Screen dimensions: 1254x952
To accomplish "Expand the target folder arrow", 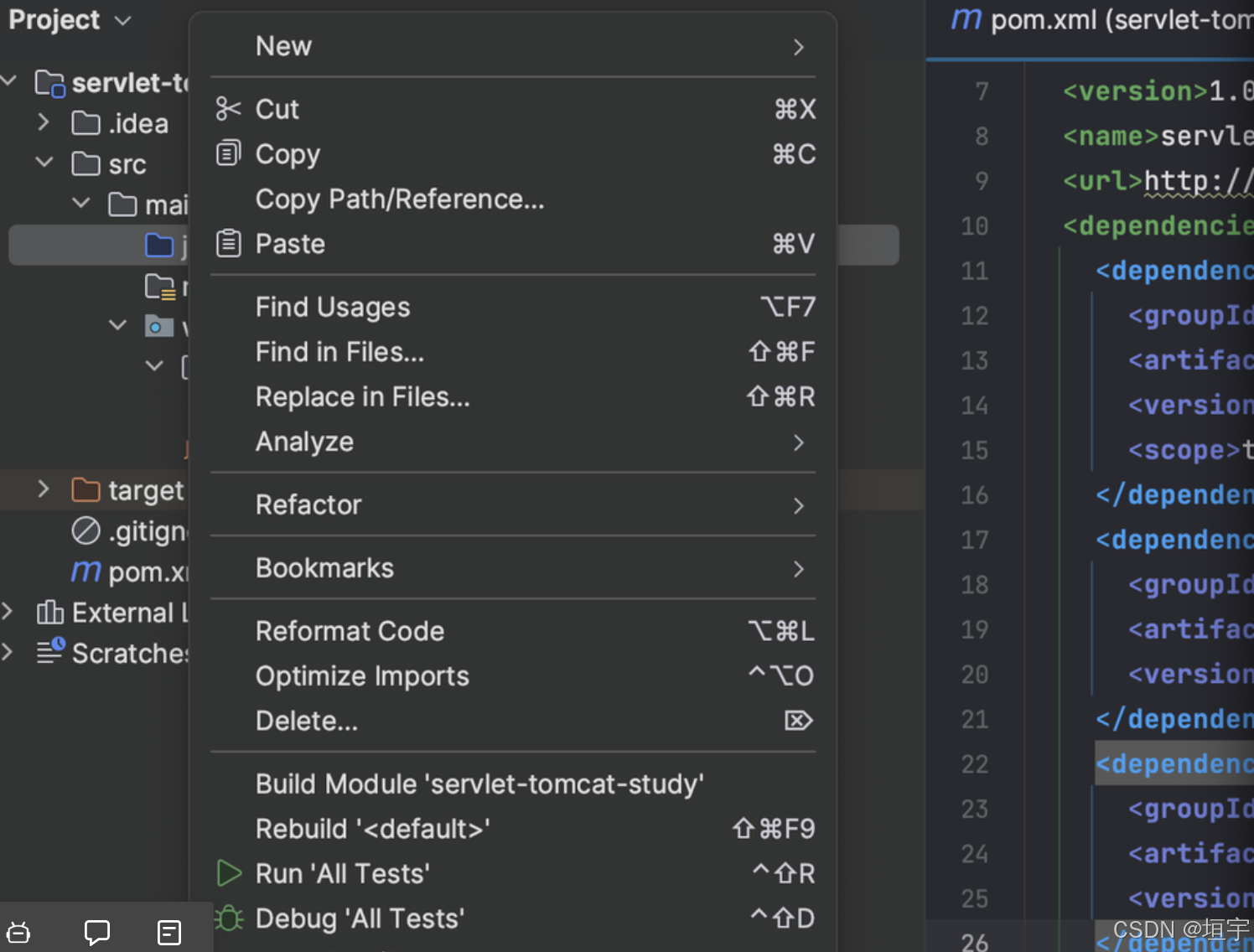I will (44, 489).
